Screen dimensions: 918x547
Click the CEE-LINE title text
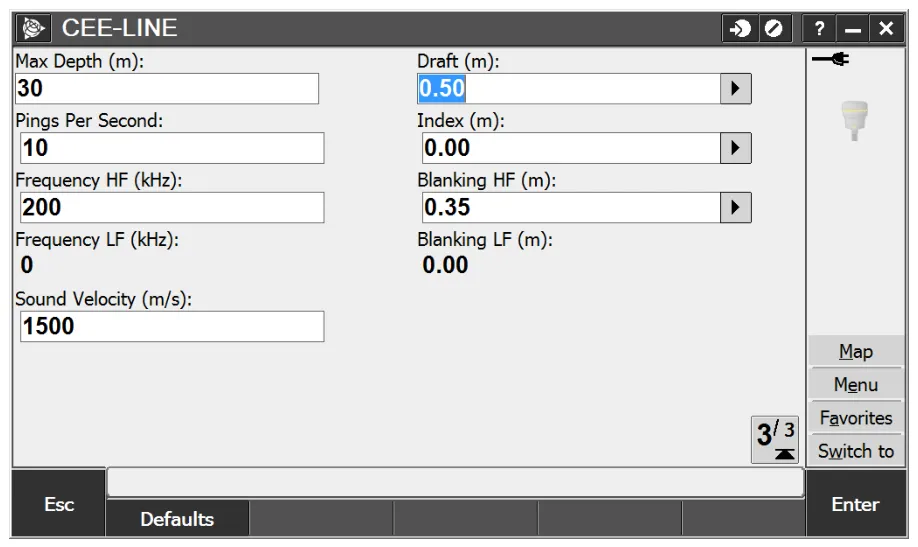pyautogui.click(x=119, y=28)
